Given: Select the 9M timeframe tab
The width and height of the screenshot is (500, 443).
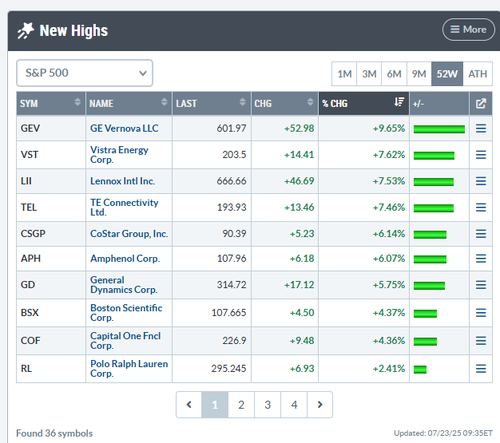Looking at the screenshot, I should (419, 74).
